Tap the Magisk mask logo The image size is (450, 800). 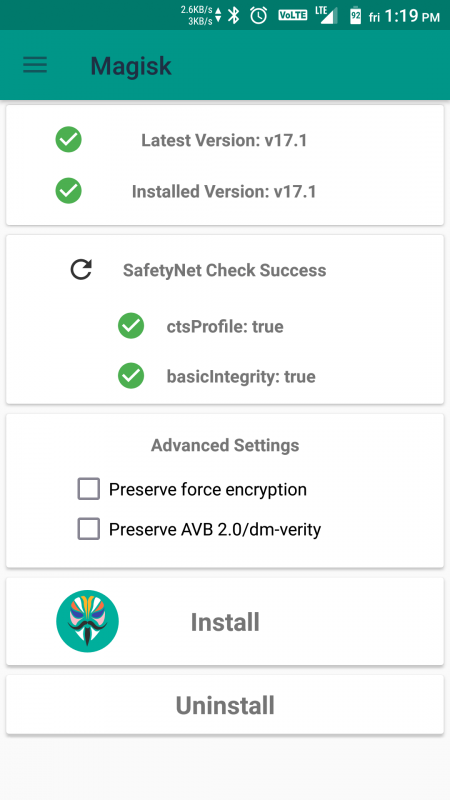(87, 621)
